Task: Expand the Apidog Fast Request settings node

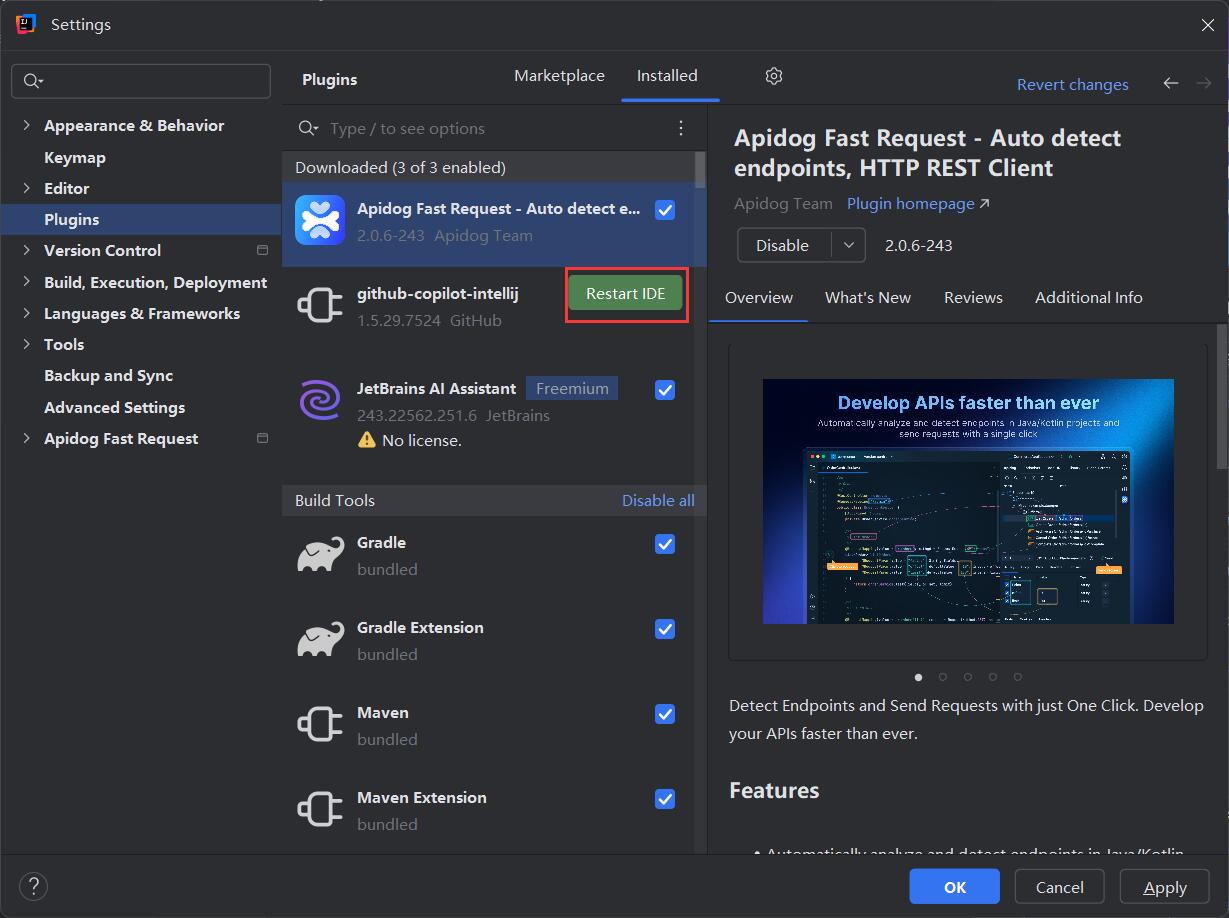Action: tap(26, 438)
